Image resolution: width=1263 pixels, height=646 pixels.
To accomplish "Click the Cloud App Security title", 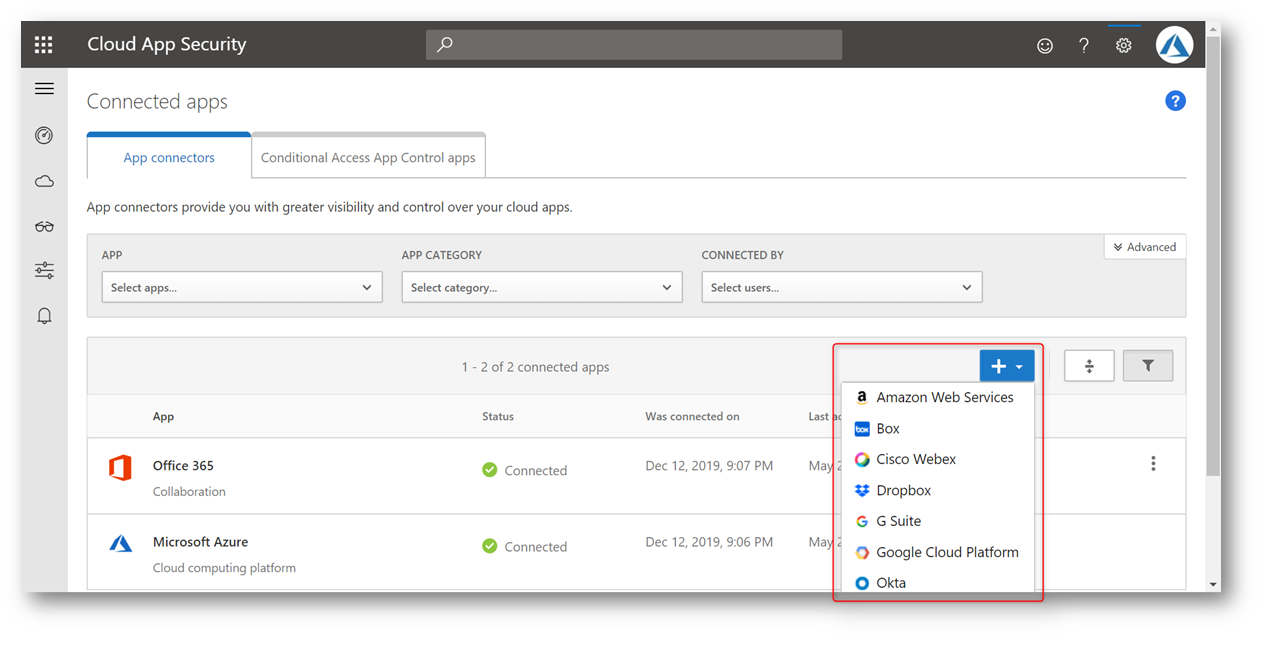I will [x=166, y=44].
